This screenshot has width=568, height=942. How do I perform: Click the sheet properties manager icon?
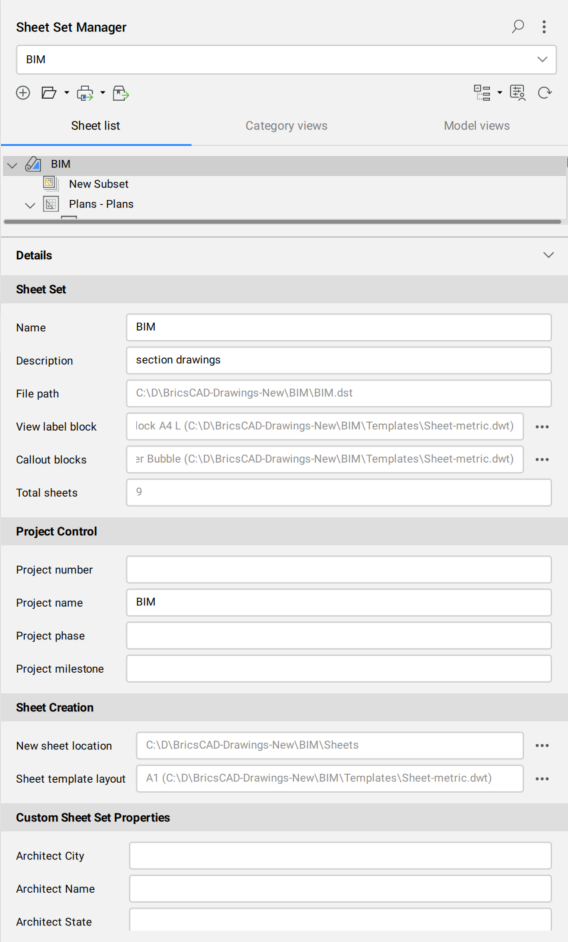518,93
